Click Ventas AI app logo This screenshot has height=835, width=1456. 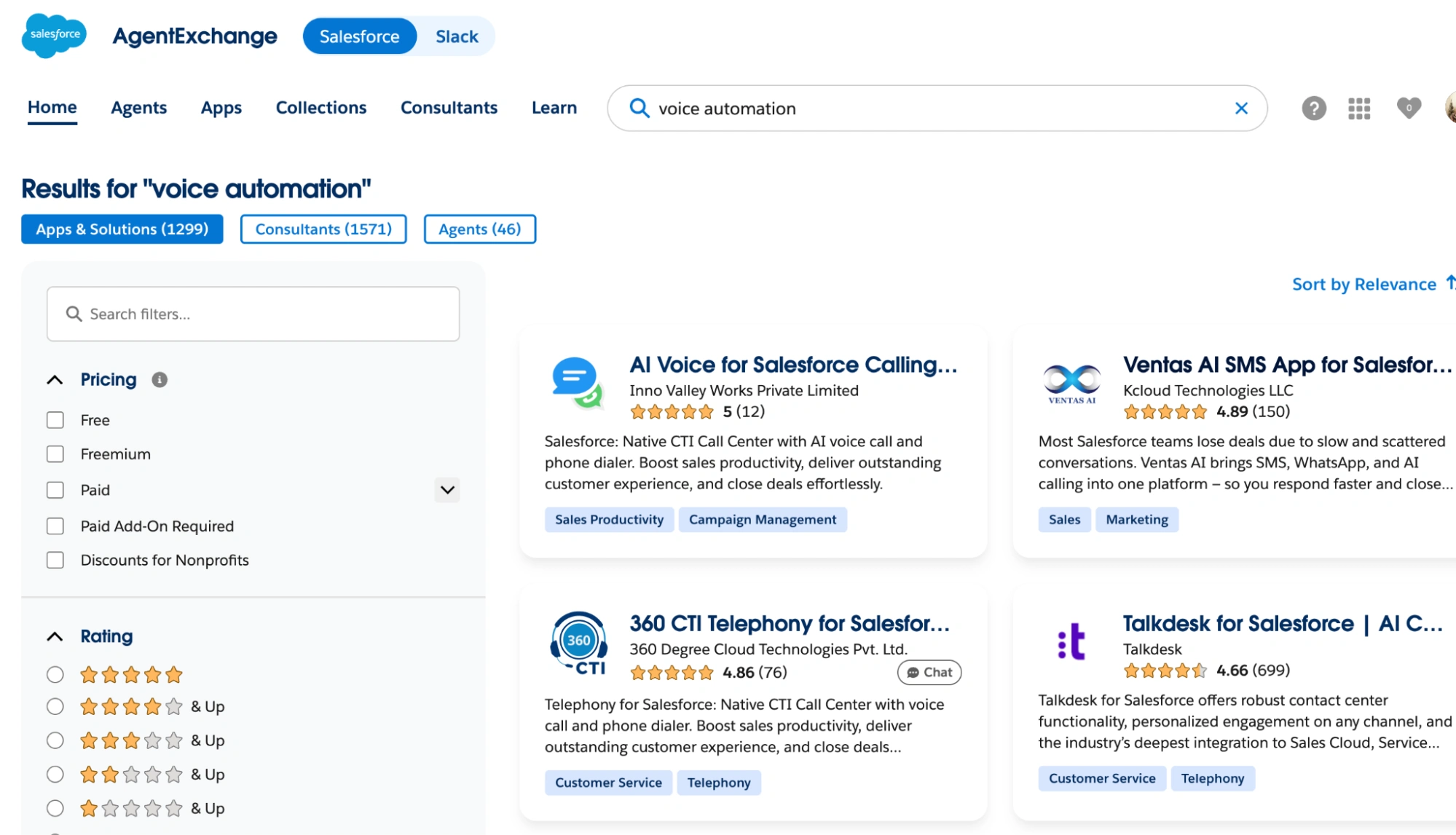(1071, 383)
